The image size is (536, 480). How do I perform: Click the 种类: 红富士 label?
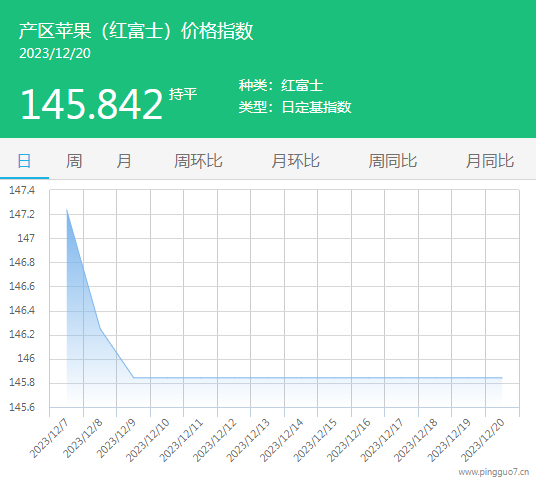pos(281,85)
